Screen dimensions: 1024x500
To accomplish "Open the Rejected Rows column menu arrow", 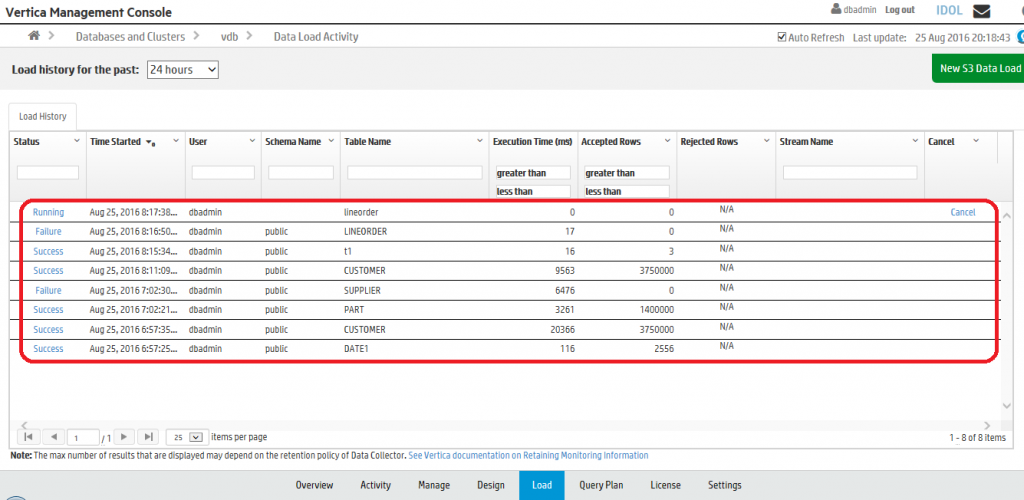I will 767,141.
